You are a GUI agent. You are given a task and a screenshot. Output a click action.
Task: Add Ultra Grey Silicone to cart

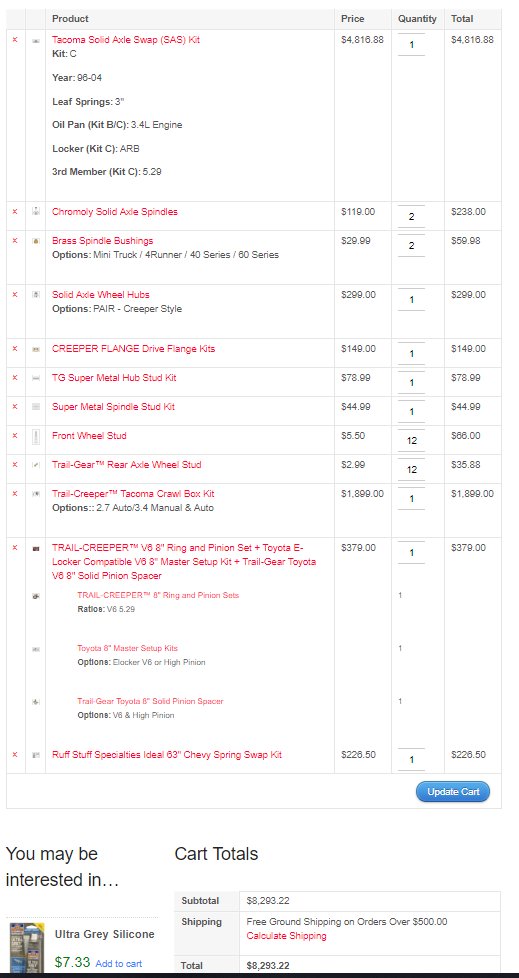[119, 964]
